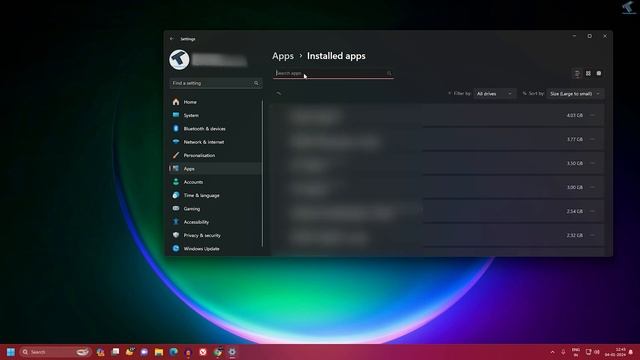Click the 3.77 GB size value
This screenshot has width=640, height=360.
pos(575,140)
